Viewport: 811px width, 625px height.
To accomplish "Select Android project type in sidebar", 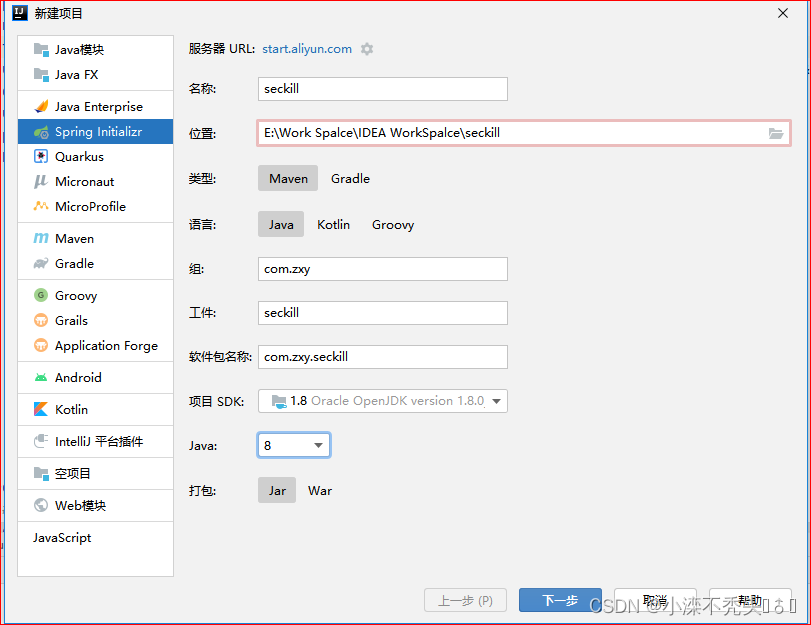I will [x=96, y=377].
